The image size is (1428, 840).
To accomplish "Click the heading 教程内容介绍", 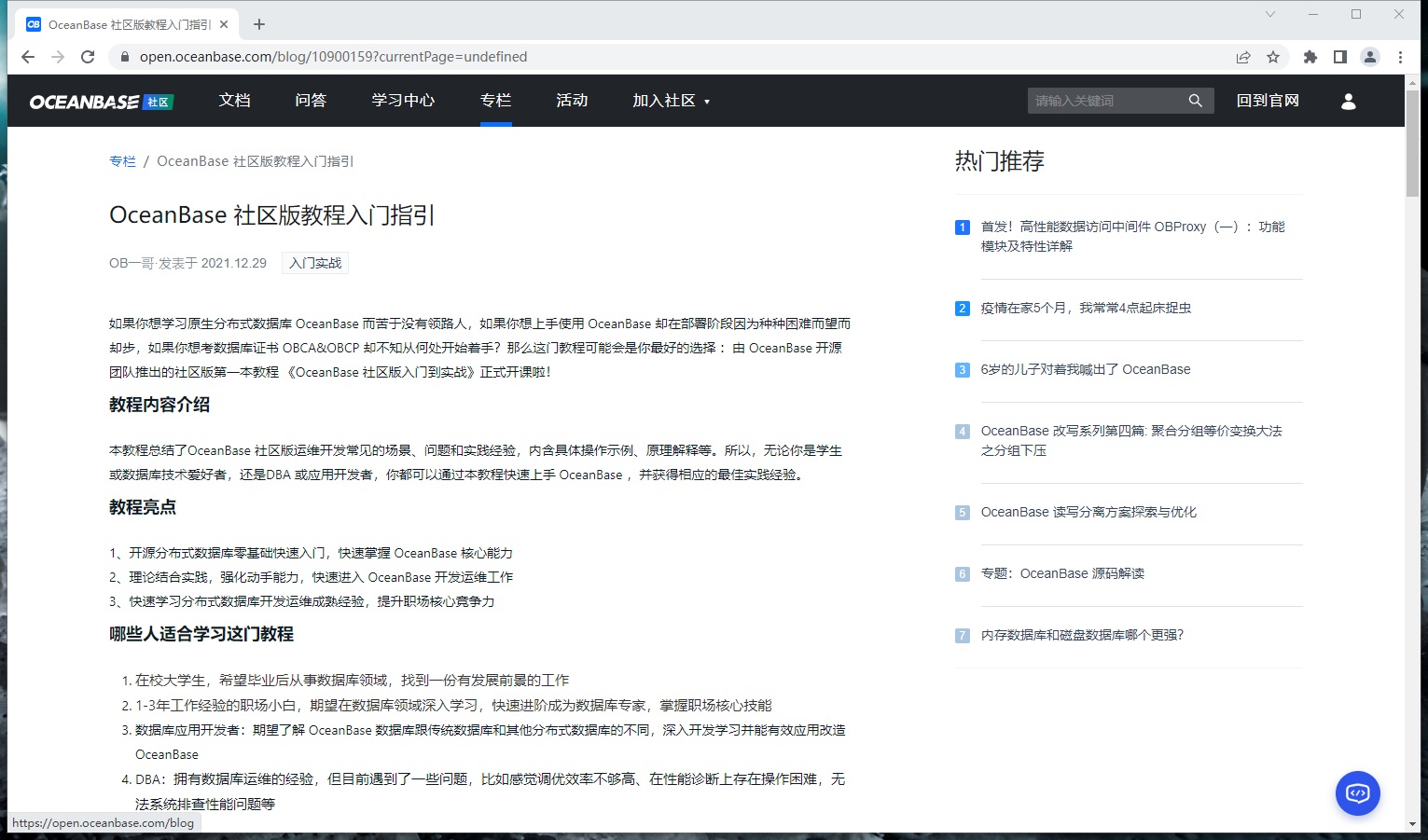I will [159, 405].
